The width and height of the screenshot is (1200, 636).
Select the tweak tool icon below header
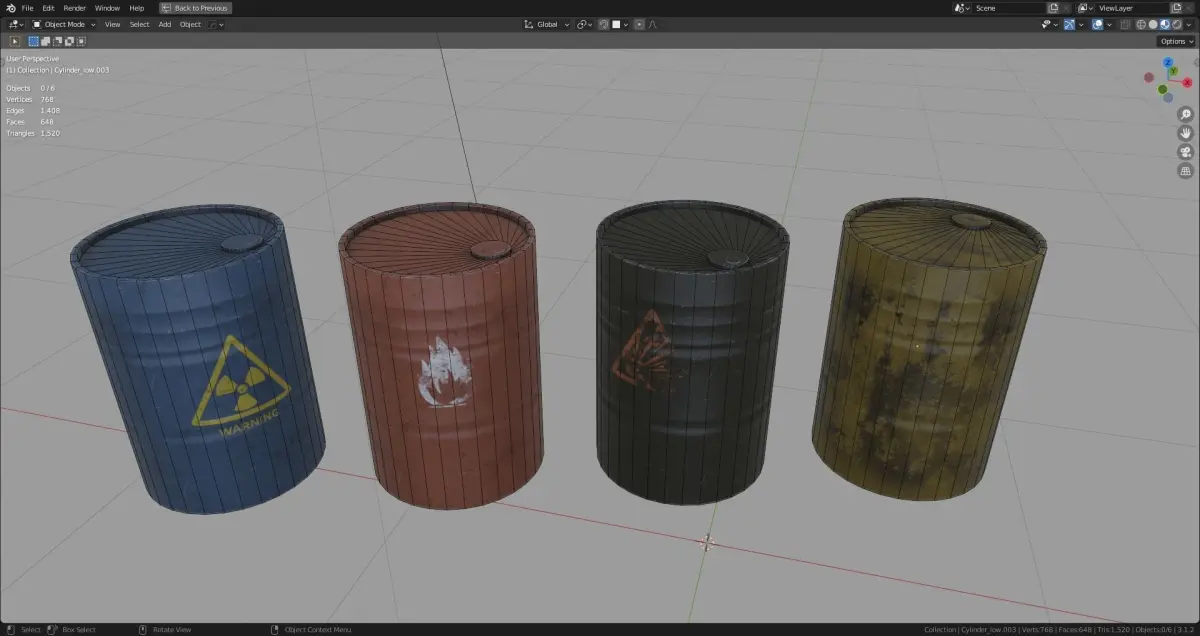[15, 41]
